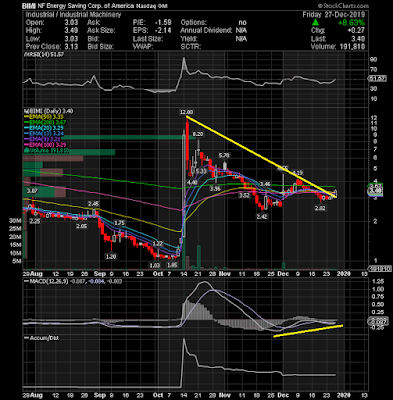393x400 pixels.
Task: Click the pink EMA(100) legend entry
Action: click(45, 145)
